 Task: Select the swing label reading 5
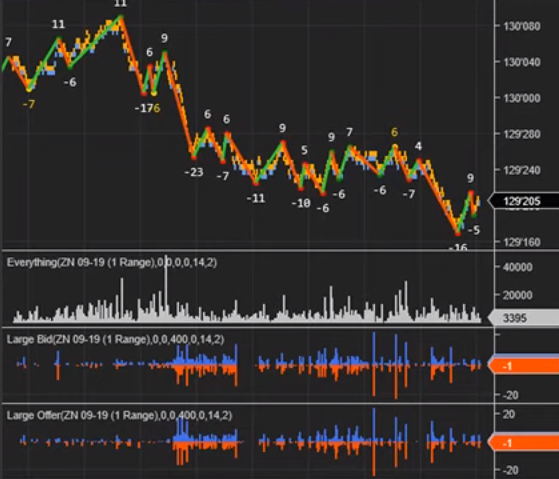point(304,150)
